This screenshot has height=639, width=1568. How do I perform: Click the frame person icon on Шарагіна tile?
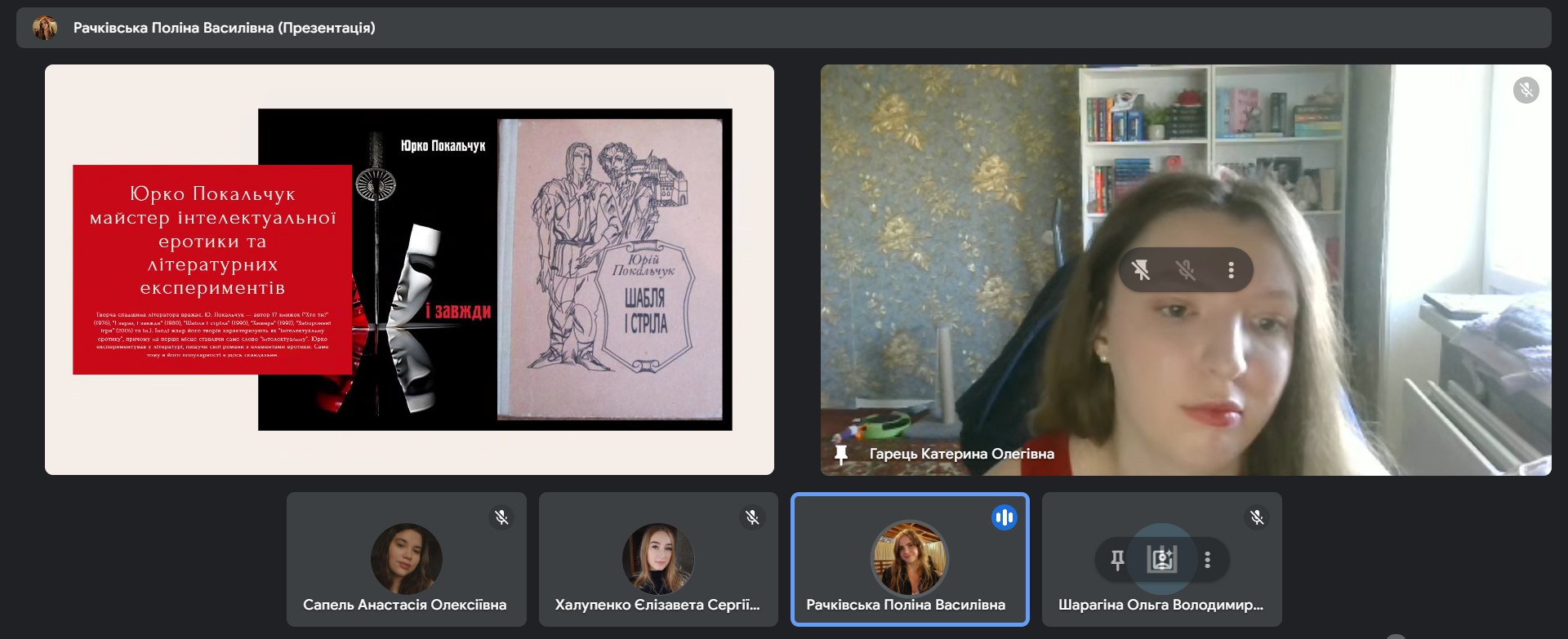coord(1161,560)
